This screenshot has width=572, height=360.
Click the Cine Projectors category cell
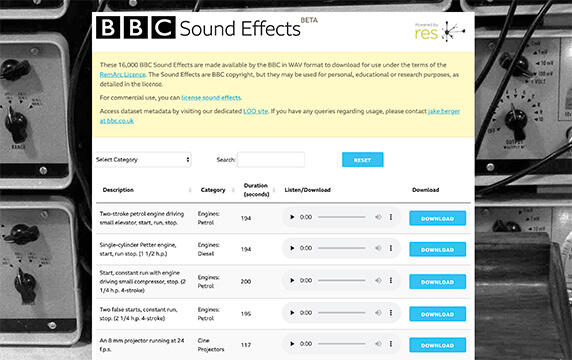(211, 345)
